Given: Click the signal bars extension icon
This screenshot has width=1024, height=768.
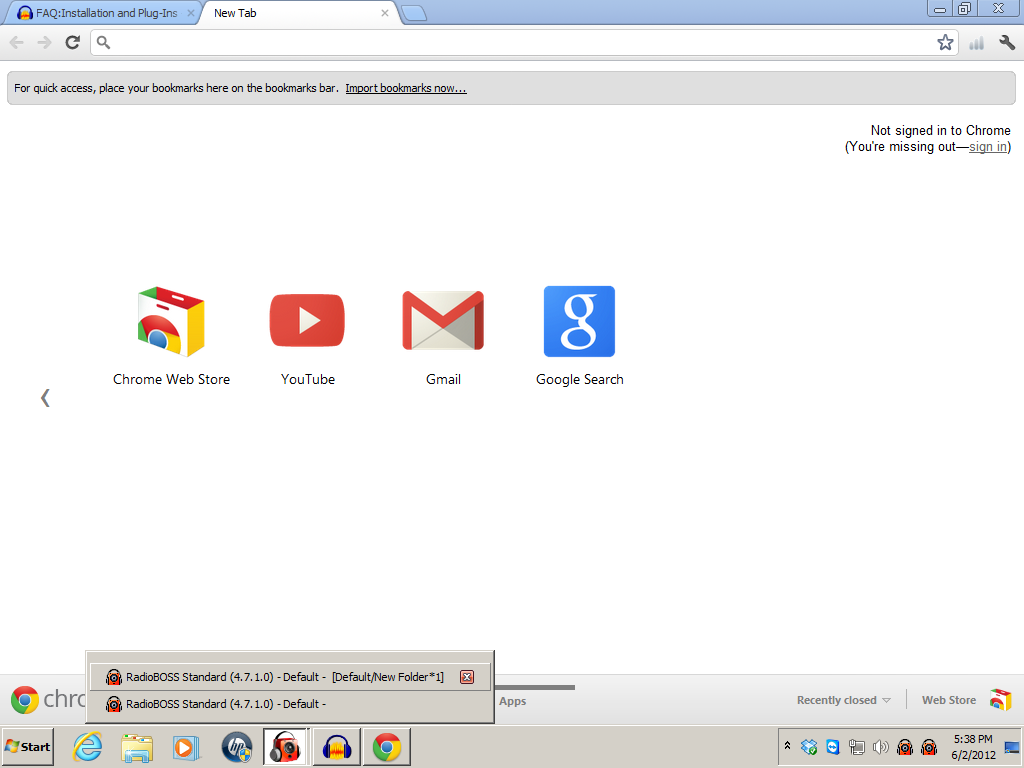Looking at the screenshot, I should (976, 43).
